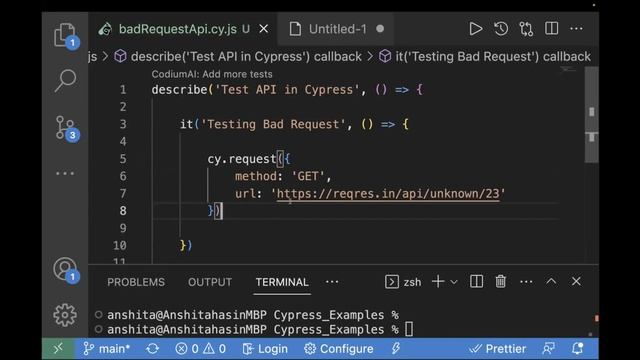Split the terminal pane
The height and width of the screenshot is (360, 640).
pyautogui.click(x=476, y=282)
